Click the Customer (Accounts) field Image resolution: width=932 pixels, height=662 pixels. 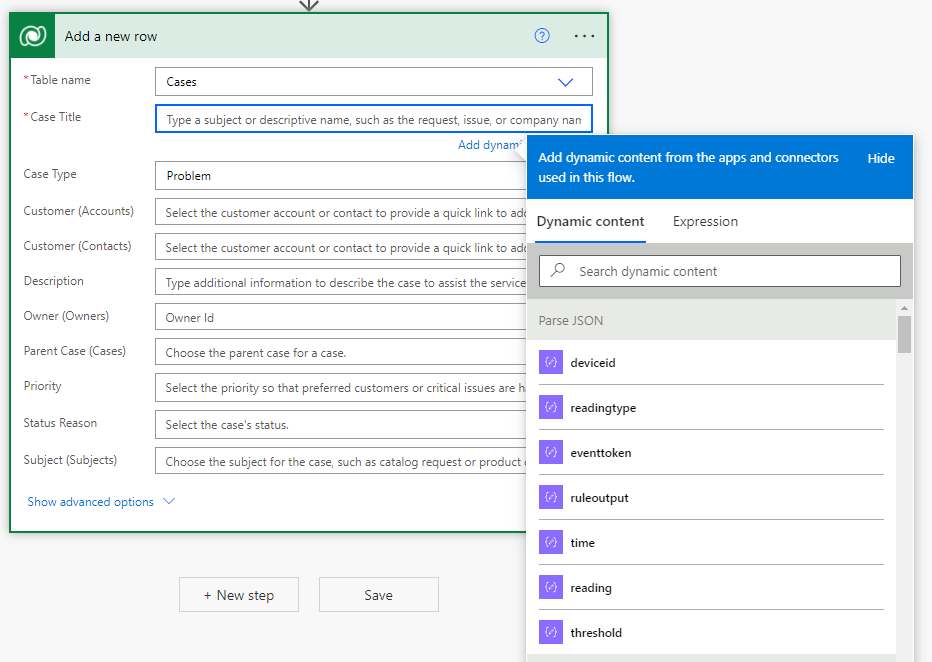click(x=341, y=212)
